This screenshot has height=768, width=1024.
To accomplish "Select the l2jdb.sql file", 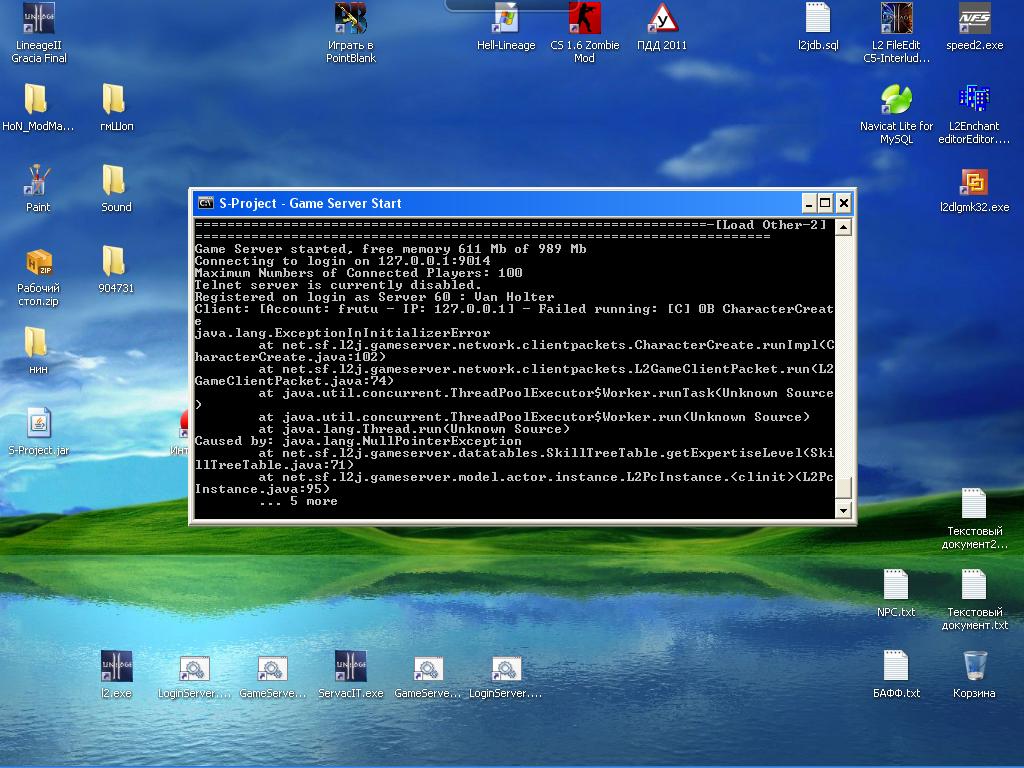I will (818, 19).
